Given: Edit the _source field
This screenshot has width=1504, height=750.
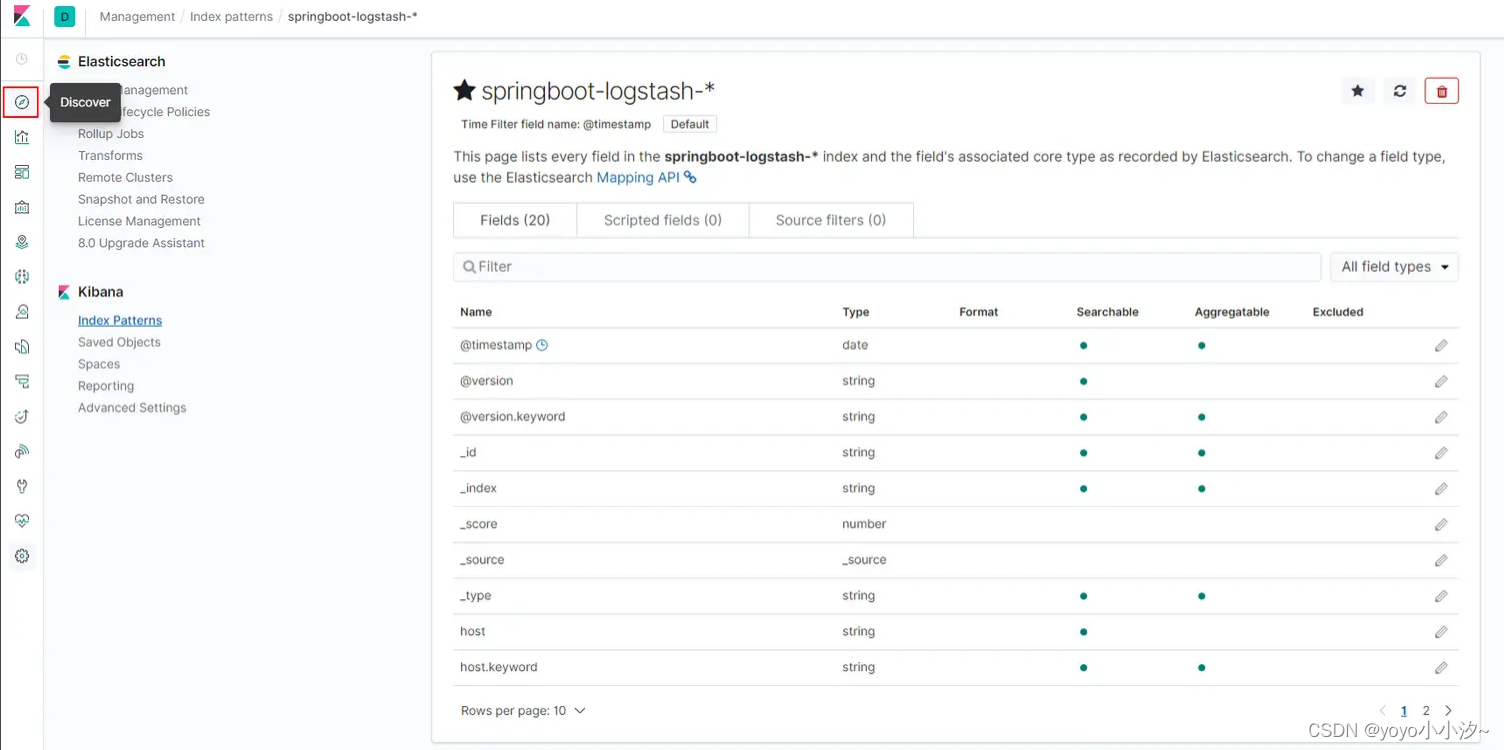Looking at the screenshot, I should (1441, 560).
